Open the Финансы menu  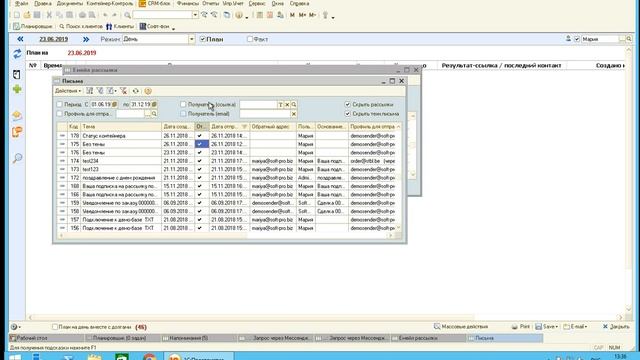pos(188,3)
